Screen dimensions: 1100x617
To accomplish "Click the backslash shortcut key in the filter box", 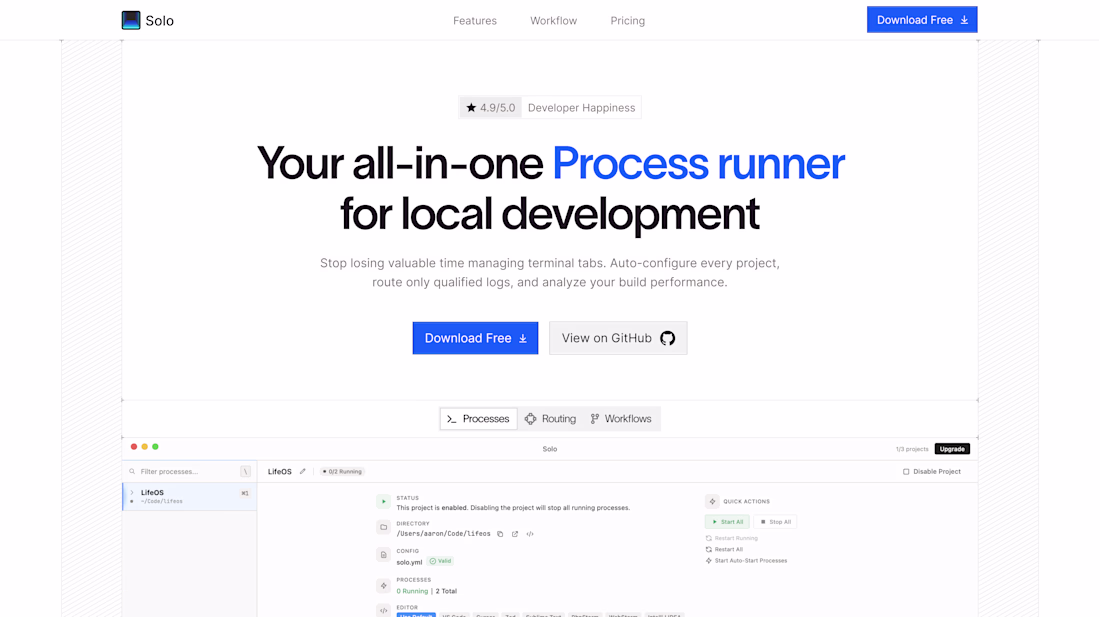I will [x=245, y=471].
